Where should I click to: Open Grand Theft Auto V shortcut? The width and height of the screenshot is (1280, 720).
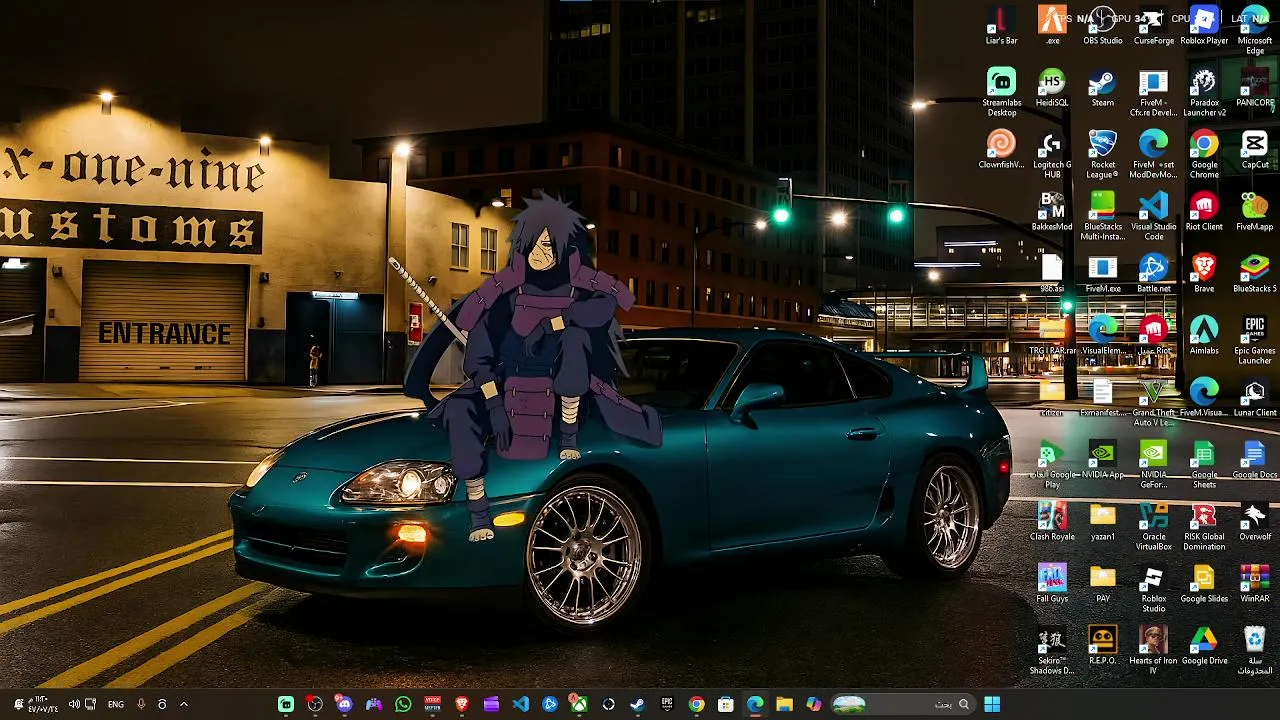coord(1154,403)
